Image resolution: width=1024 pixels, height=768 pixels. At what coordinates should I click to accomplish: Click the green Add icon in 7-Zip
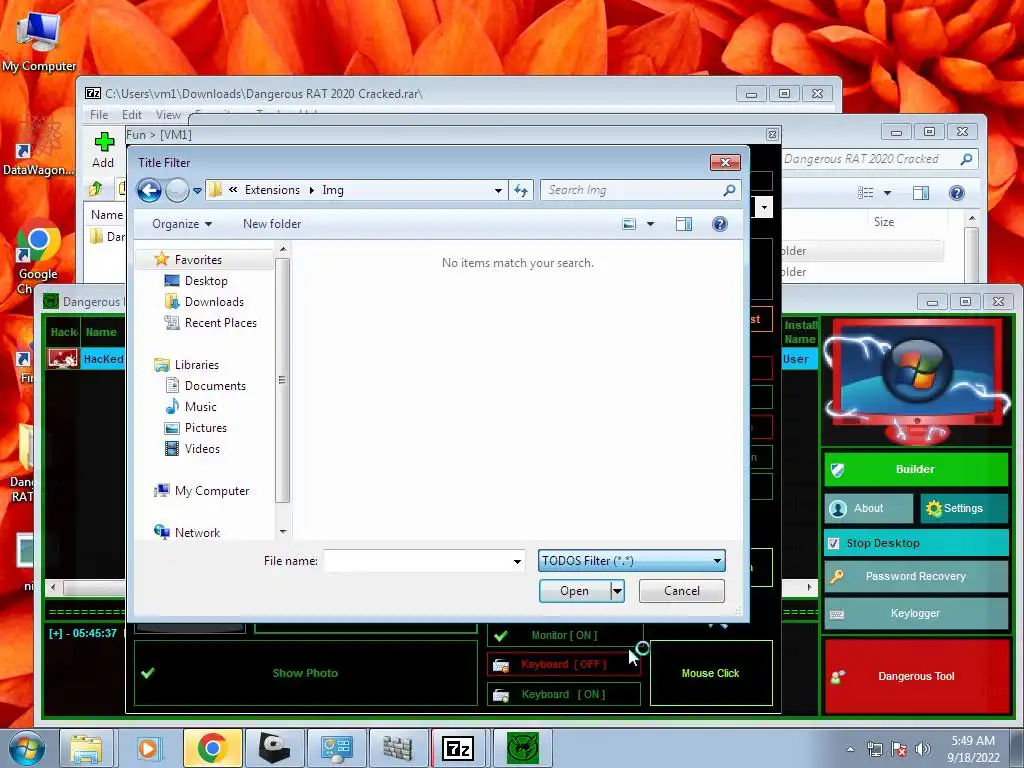point(104,142)
